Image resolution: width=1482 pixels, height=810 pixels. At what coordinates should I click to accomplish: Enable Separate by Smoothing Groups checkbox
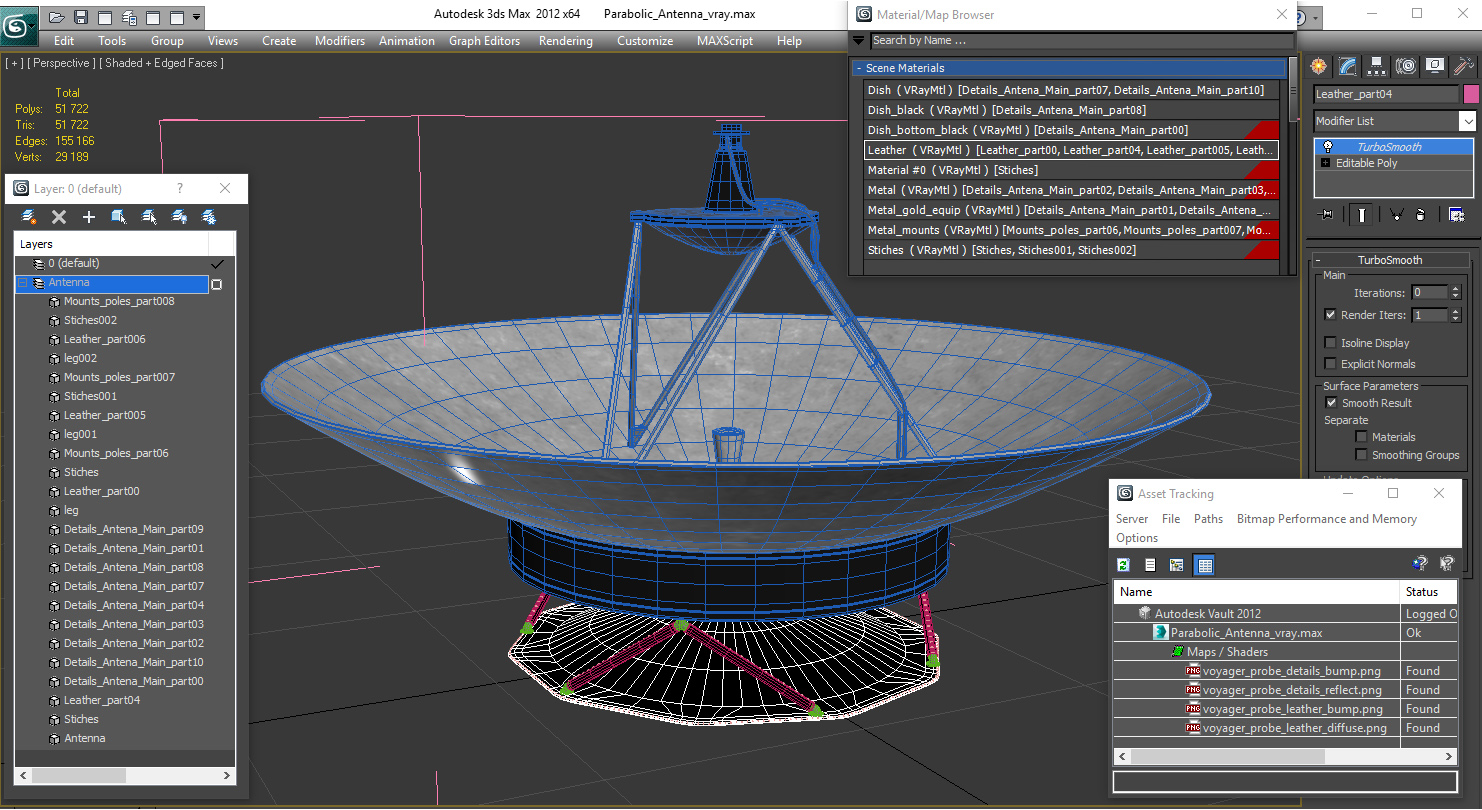pos(1361,455)
